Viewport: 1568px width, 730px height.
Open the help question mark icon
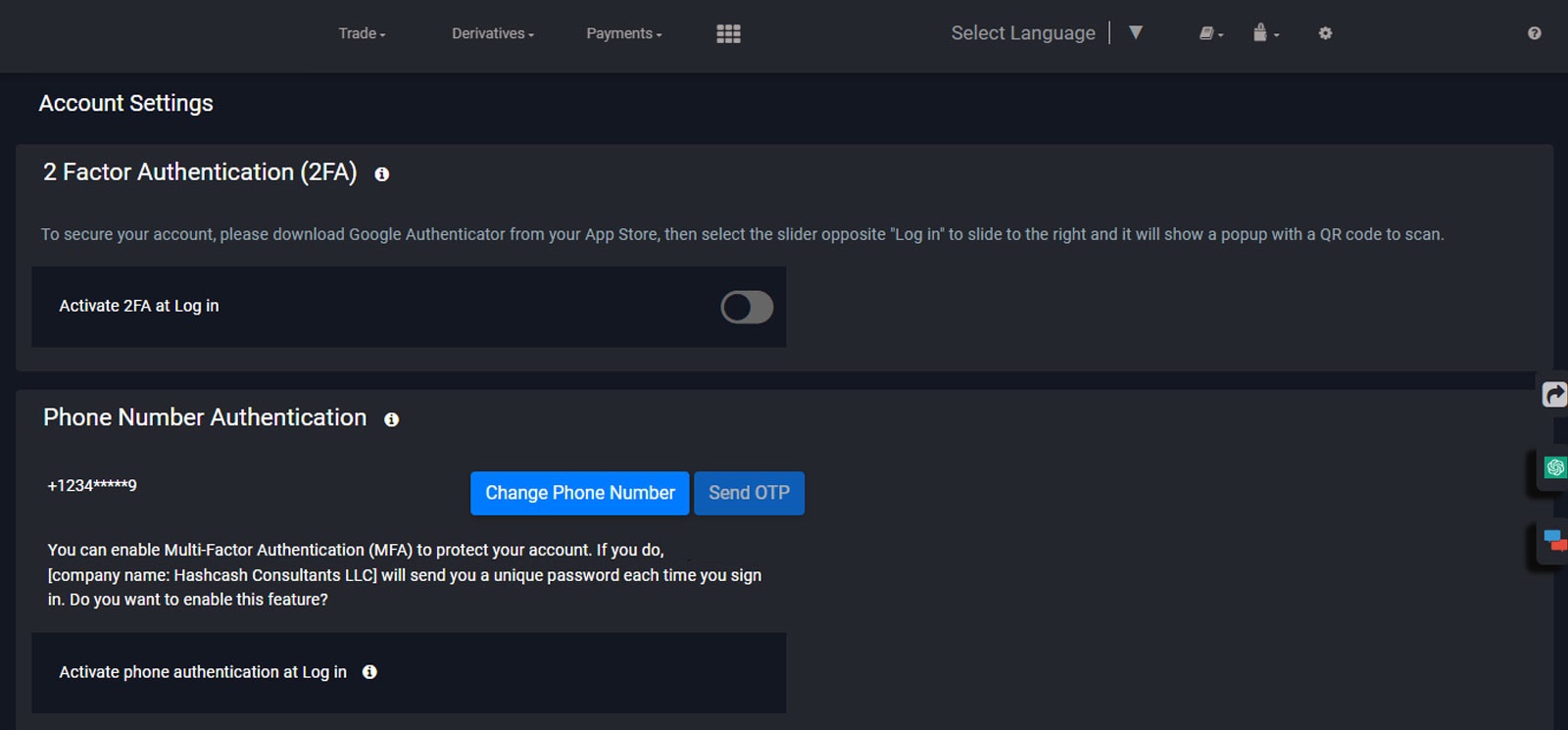(x=1534, y=33)
